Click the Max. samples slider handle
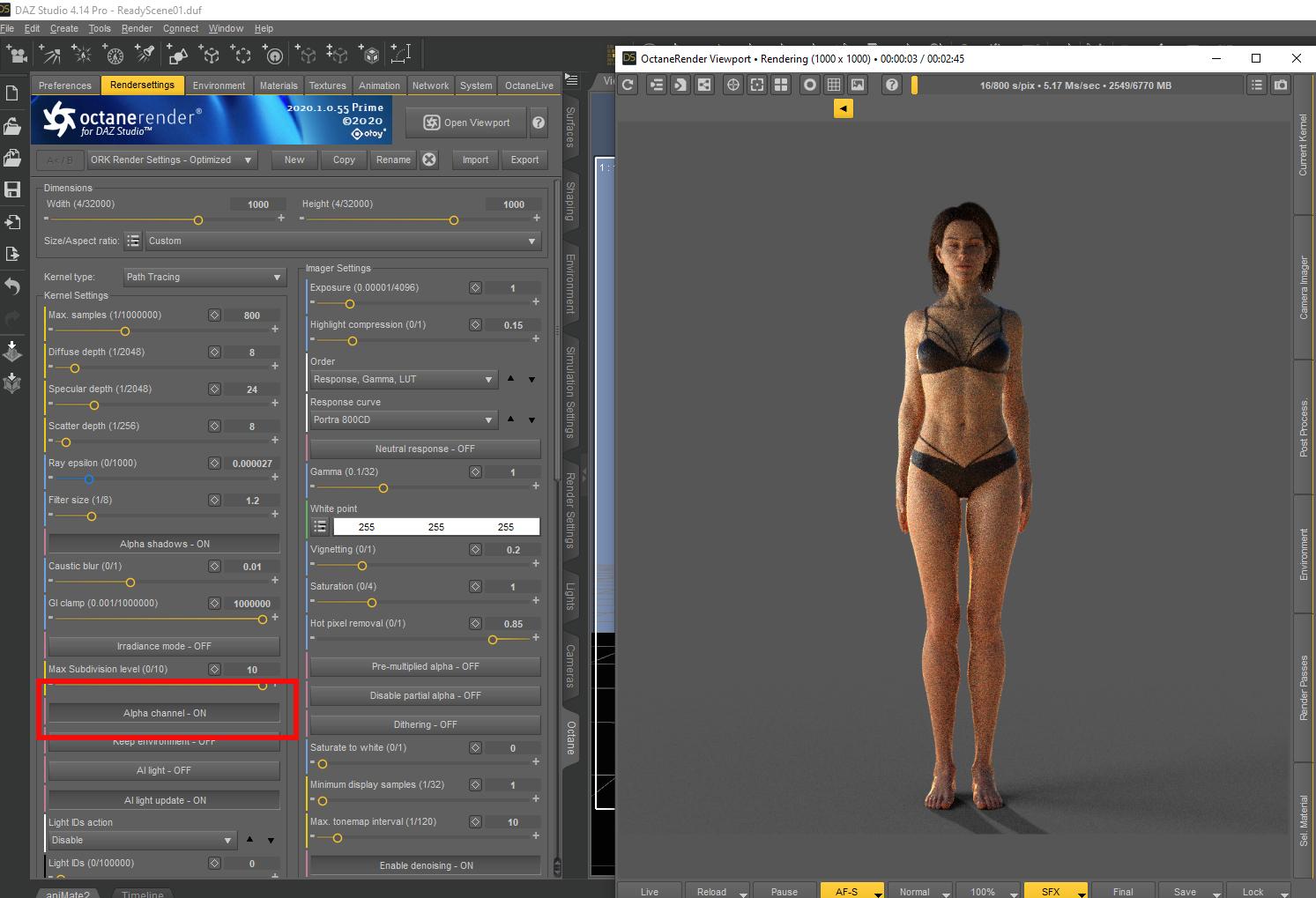The height and width of the screenshot is (898, 1316). pos(125,331)
